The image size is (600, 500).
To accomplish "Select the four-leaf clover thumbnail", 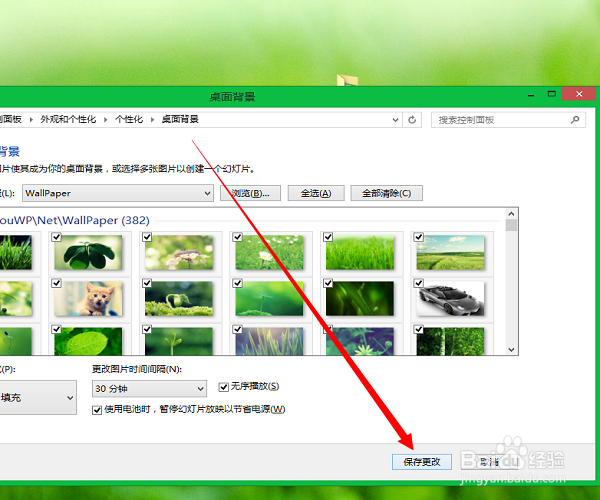I will 88,252.
